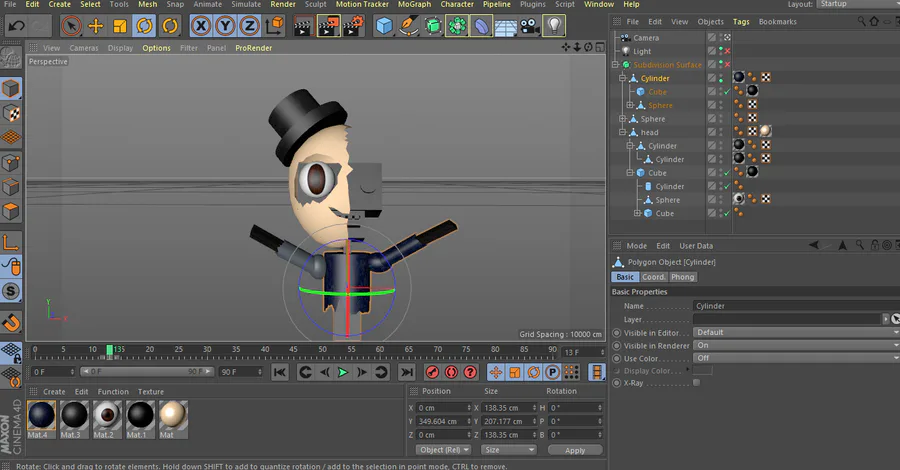
Task: Toggle Y axis lock
Action: click(x=225, y=26)
